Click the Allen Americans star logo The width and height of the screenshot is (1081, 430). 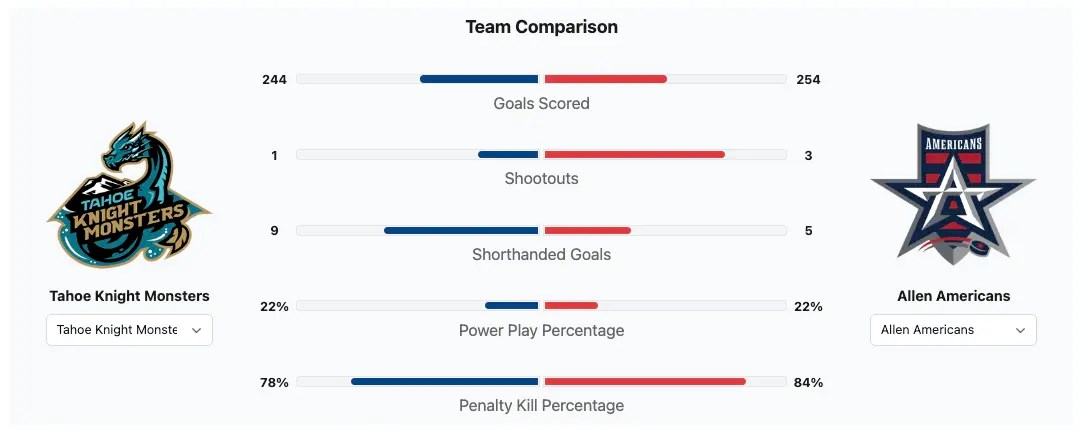pos(953,194)
